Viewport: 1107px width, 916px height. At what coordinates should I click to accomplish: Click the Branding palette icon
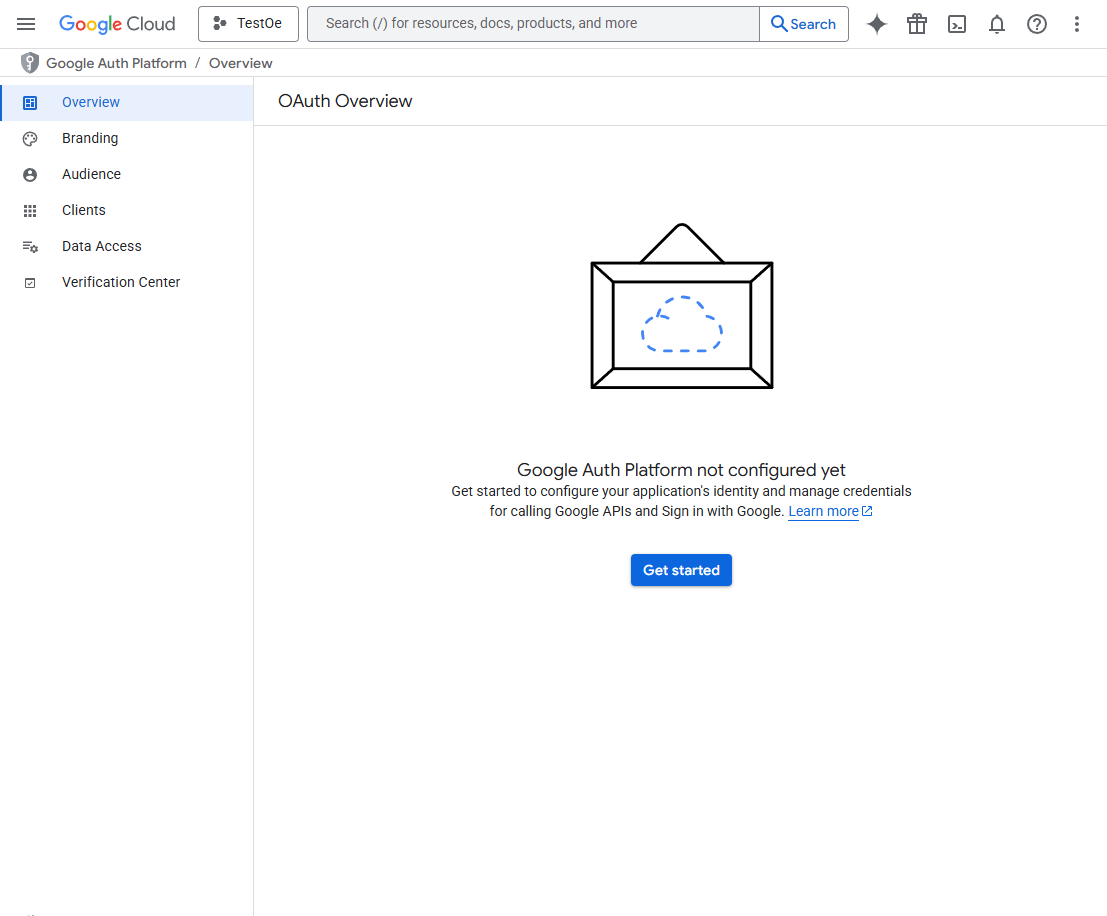tap(30, 139)
